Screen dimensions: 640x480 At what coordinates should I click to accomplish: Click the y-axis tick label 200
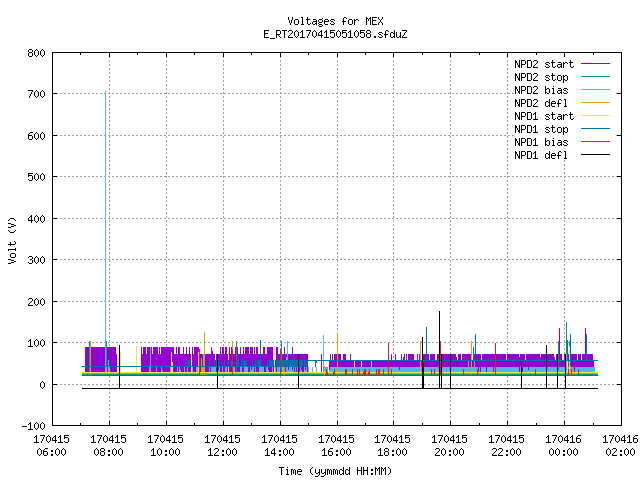pos(37,302)
